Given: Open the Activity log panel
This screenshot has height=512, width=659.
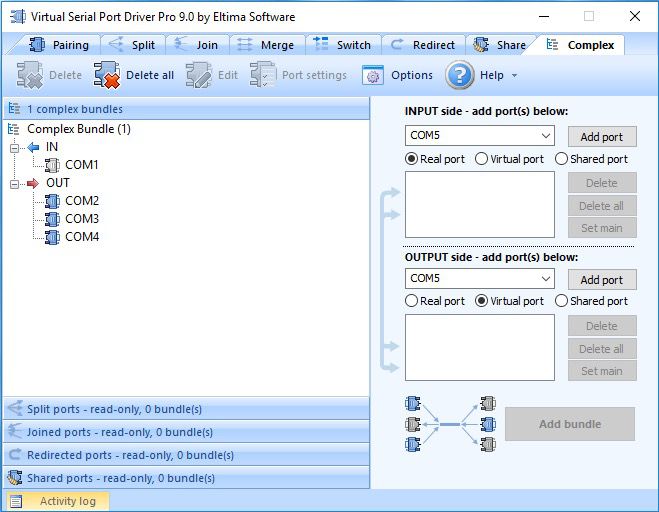Looking at the screenshot, I should click(58, 501).
